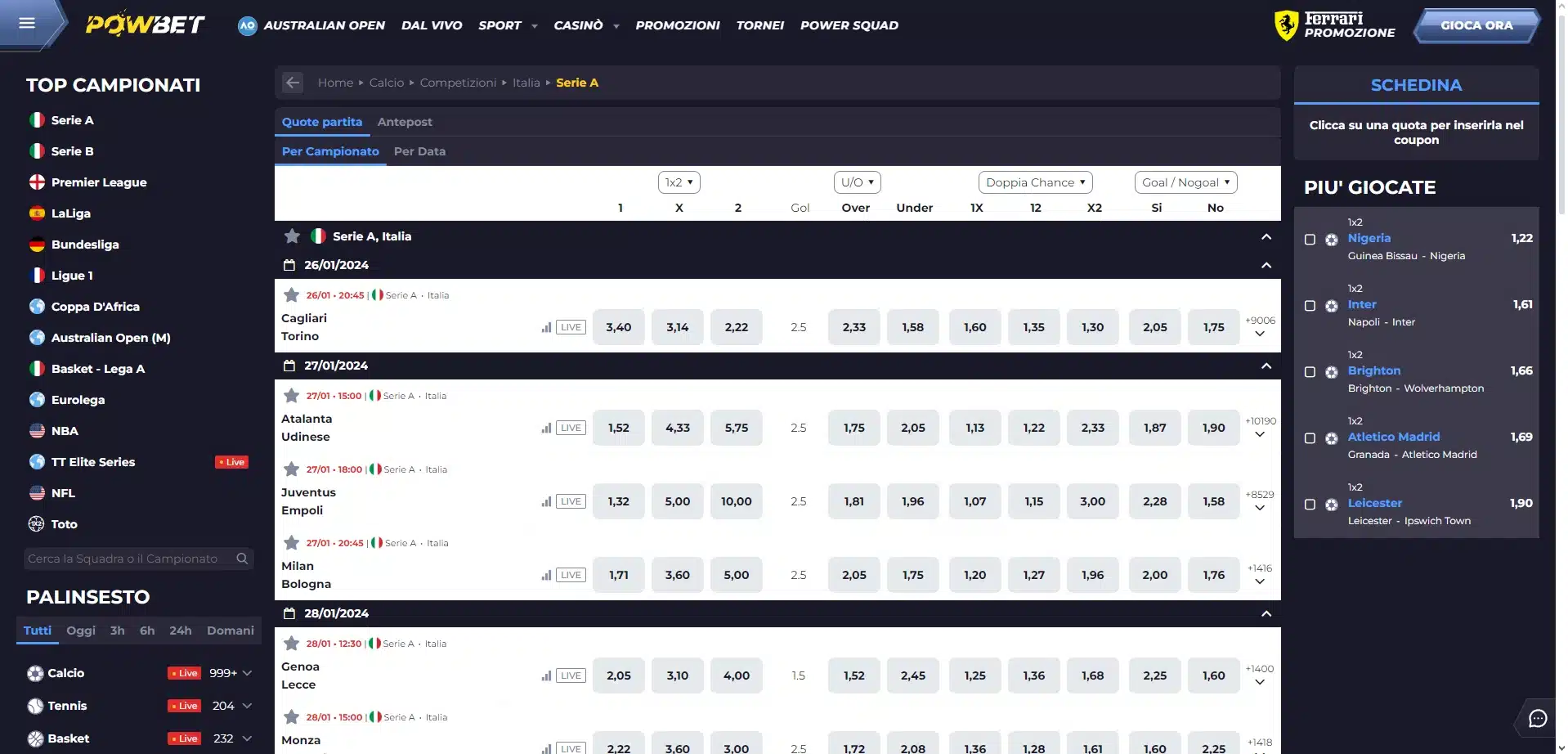Click the Toto icon in Top Campionati
The height and width of the screenshot is (754, 1568).
(37, 524)
